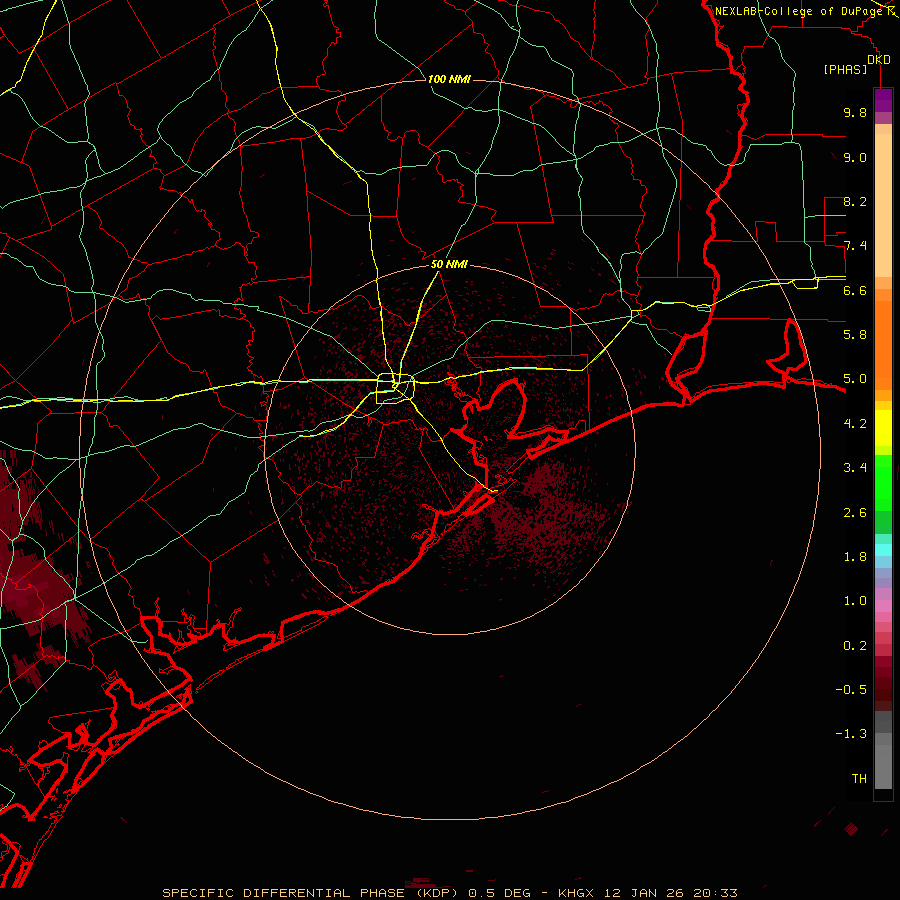Click the -1.3 value on the color scale

pyautogui.click(x=851, y=734)
